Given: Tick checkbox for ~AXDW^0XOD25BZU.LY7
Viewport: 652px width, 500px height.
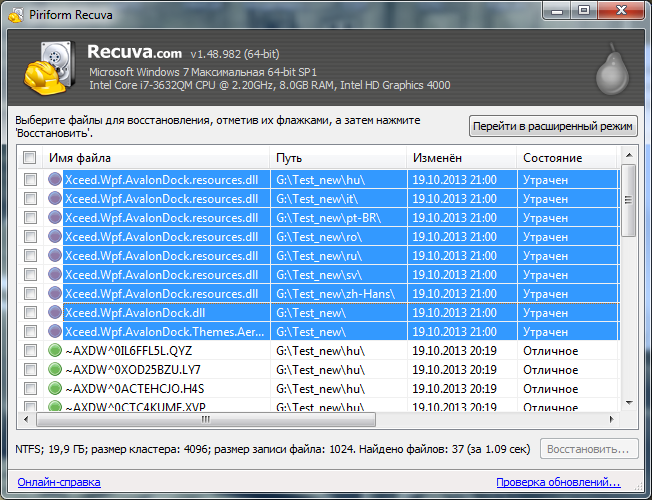Looking at the screenshot, I should (30, 370).
